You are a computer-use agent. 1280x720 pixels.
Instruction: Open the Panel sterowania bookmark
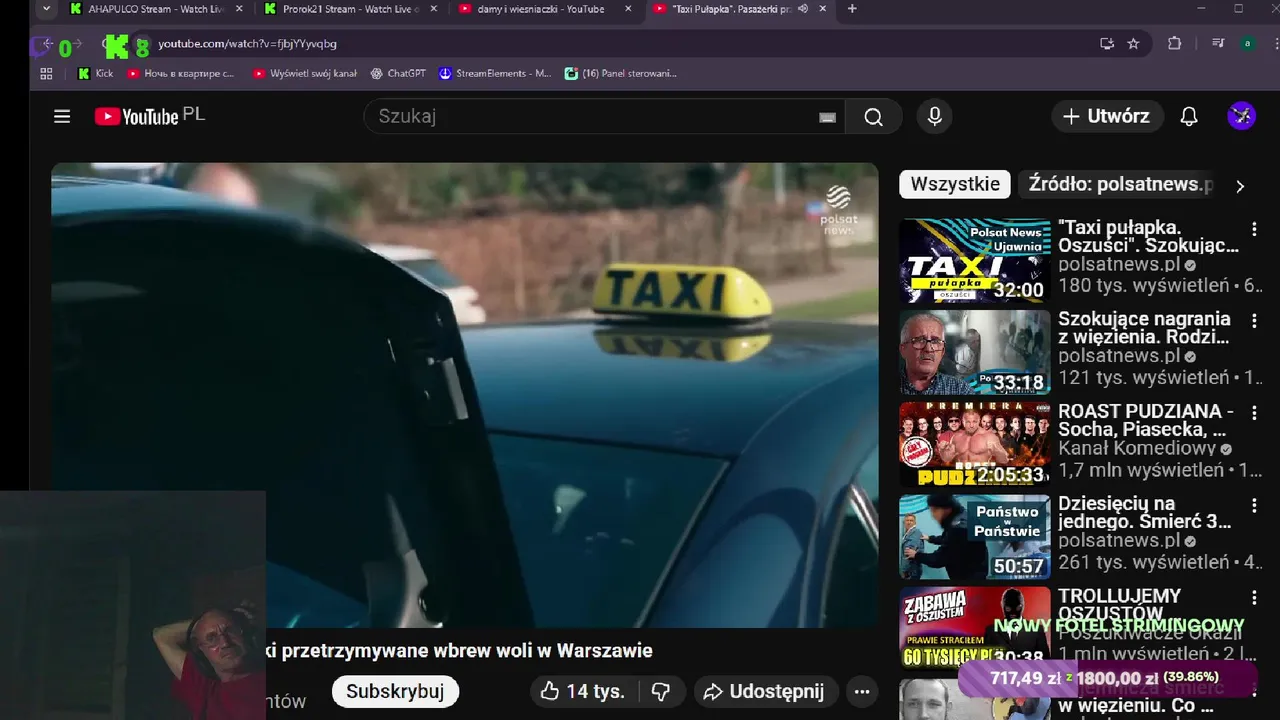click(621, 73)
